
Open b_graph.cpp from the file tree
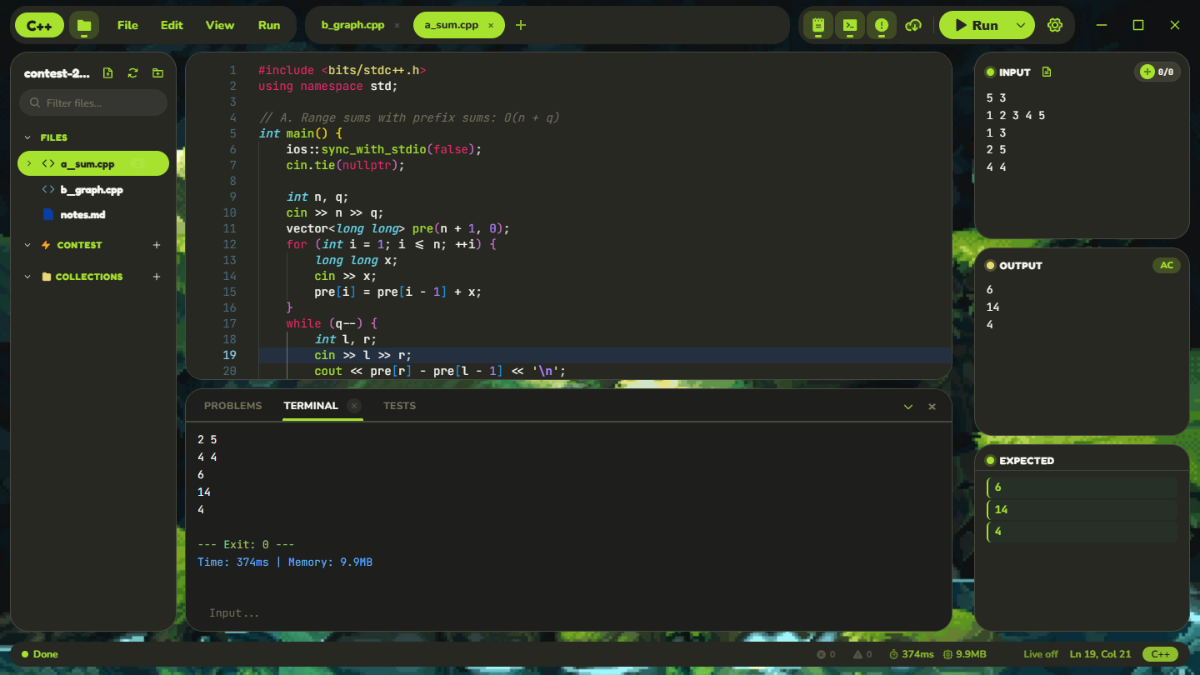click(91, 190)
